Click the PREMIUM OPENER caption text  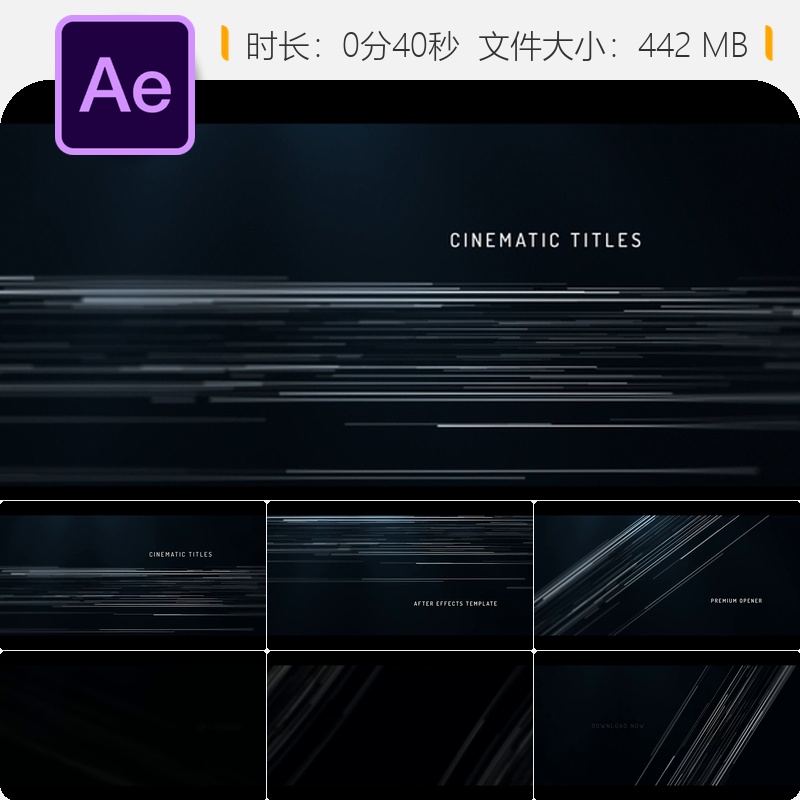pyautogui.click(x=736, y=601)
